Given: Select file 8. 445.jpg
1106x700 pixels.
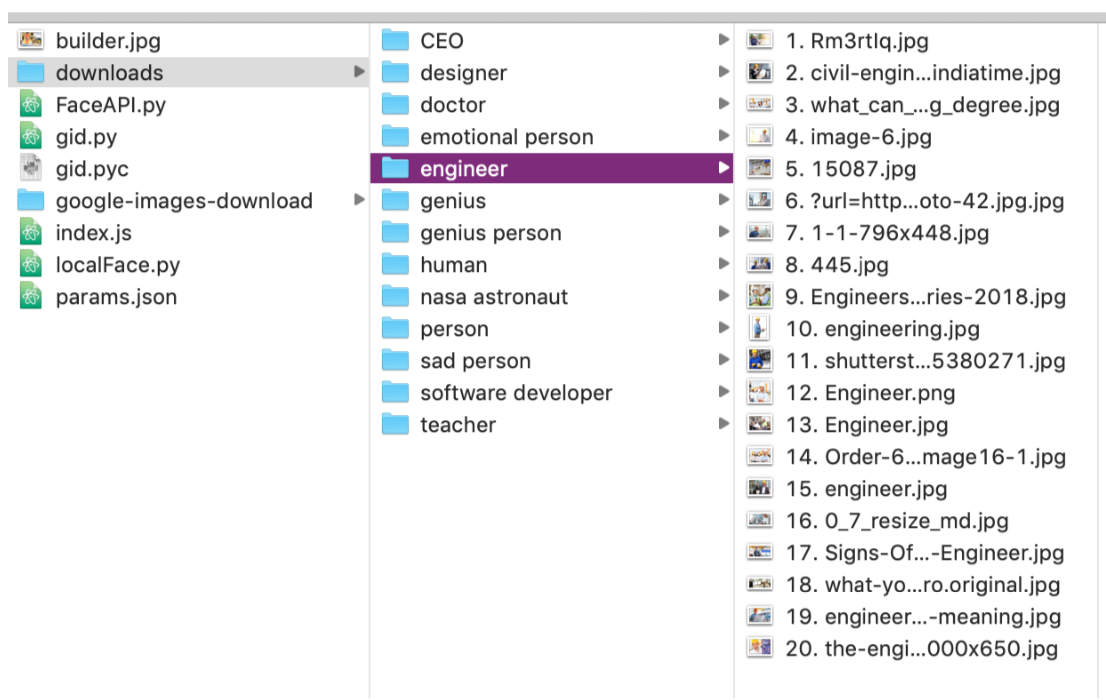Looking at the screenshot, I should (837, 265).
